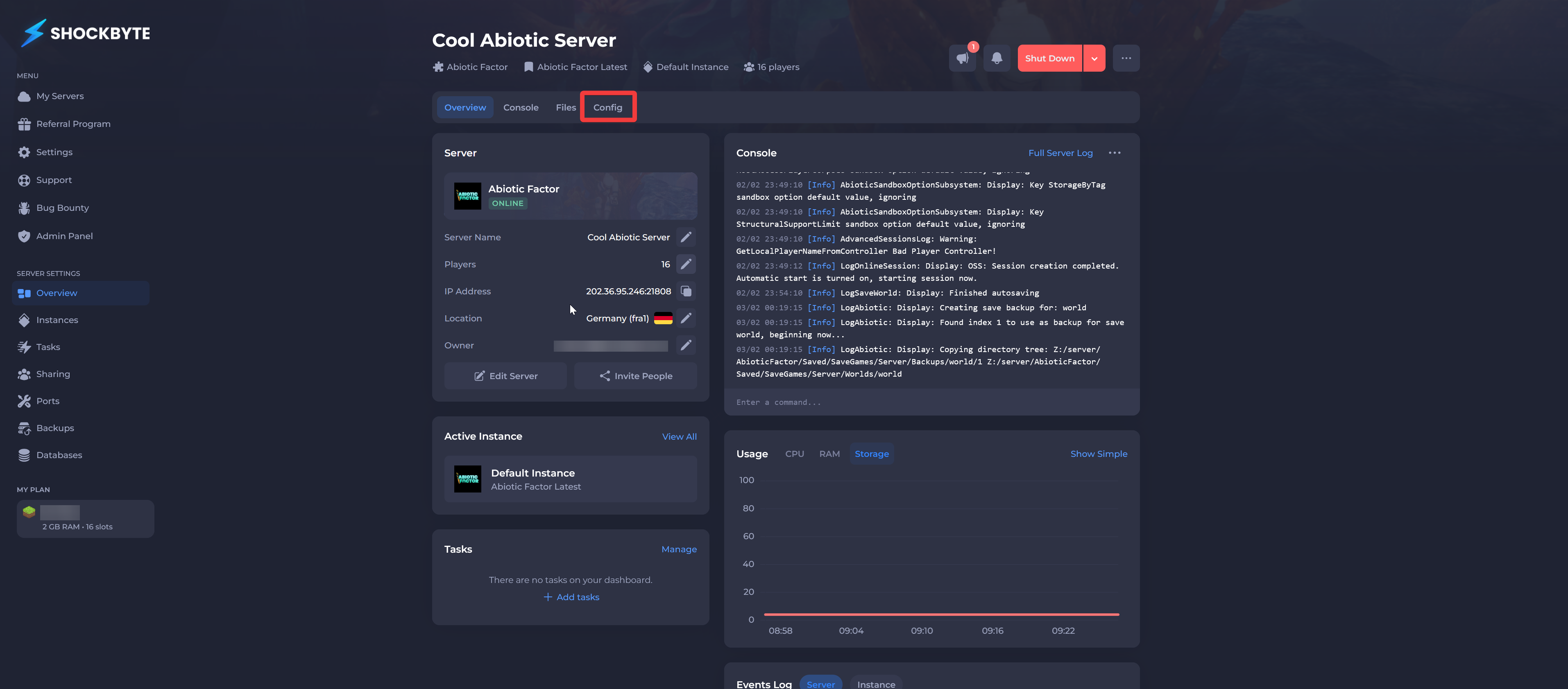Open the server more-options ellipsis button

[1126, 59]
